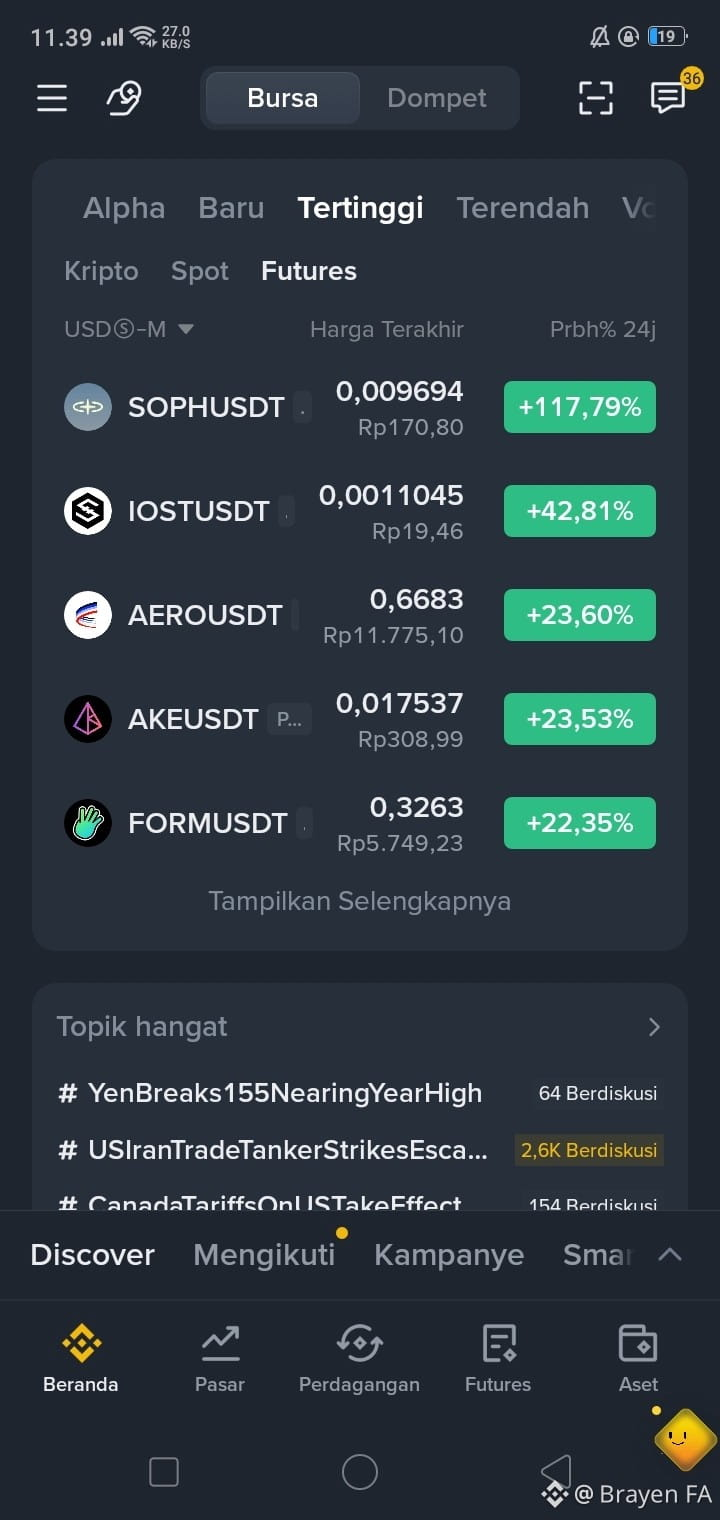Switch to Bursa mode
Image resolution: width=720 pixels, height=1520 pixels.
pos(283,98)
